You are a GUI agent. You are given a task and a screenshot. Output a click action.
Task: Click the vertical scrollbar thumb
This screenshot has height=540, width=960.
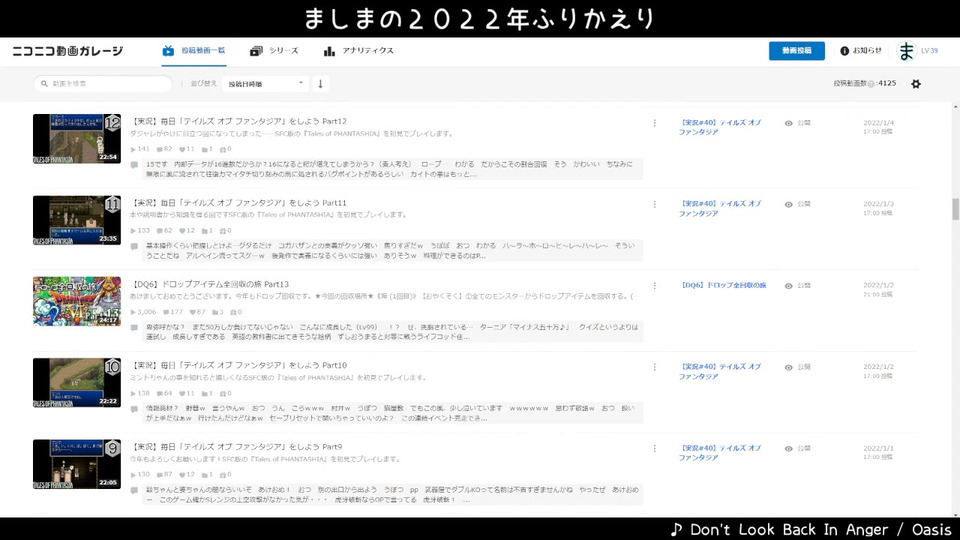coord(955,209)
